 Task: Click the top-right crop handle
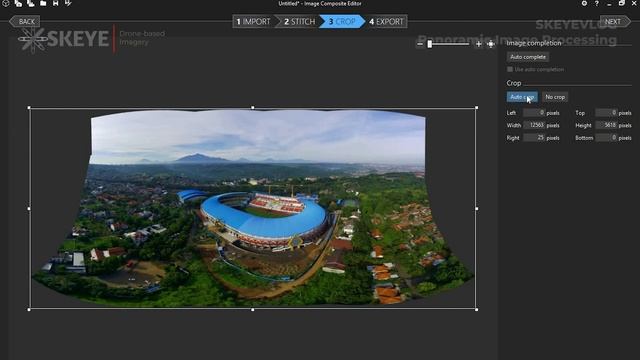coord(476,108)
